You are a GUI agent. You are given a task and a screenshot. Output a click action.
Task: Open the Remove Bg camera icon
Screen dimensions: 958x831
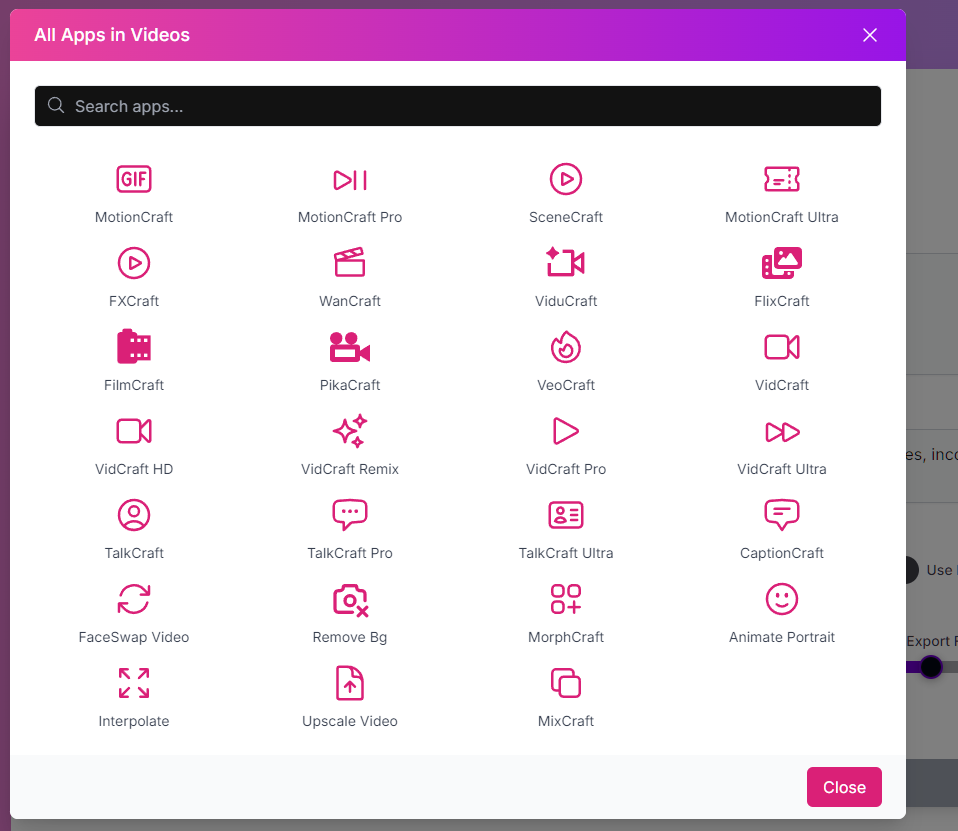pyautogui.click(x=349, y=599)
